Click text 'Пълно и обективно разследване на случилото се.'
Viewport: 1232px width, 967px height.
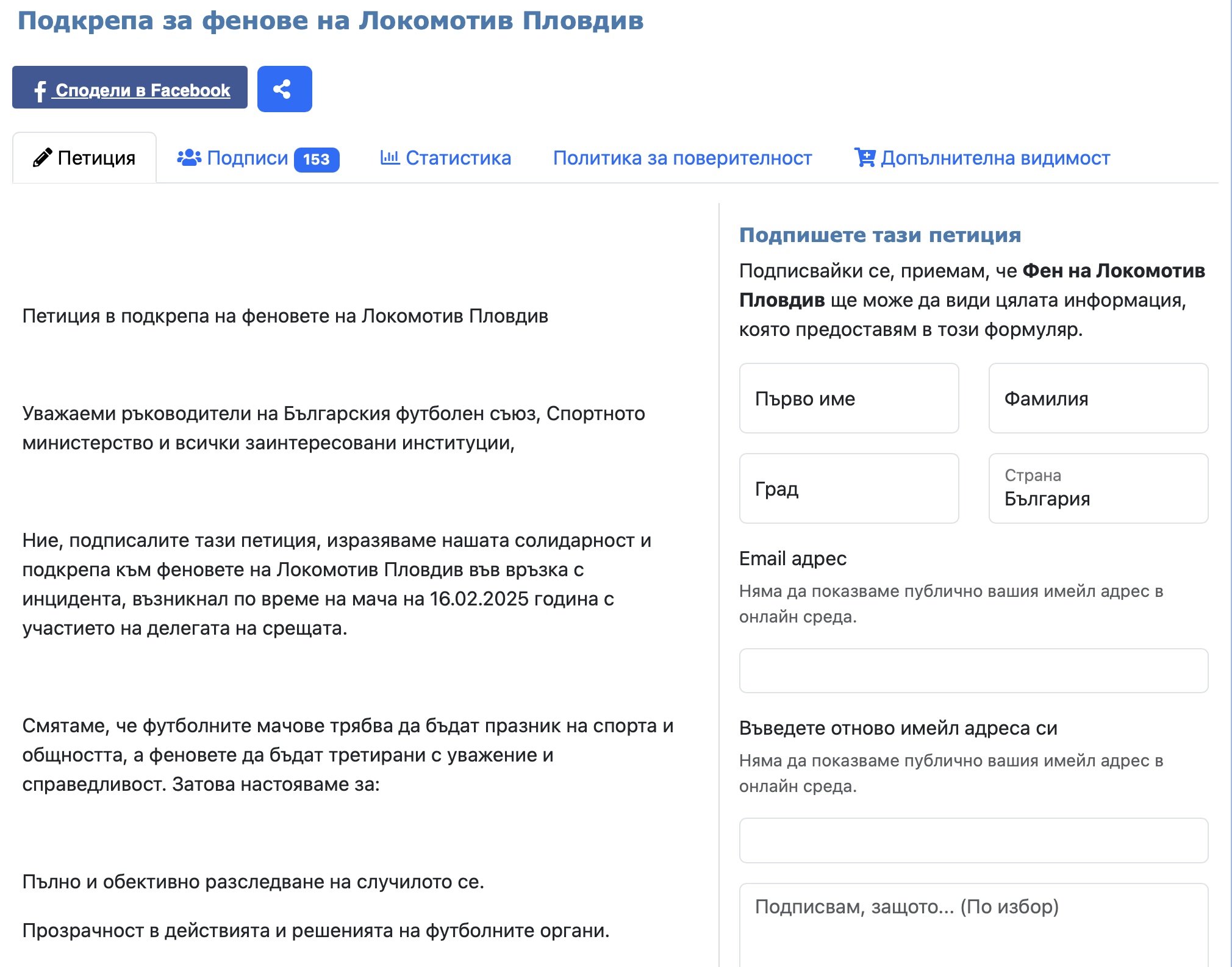(x=253, y=882)
